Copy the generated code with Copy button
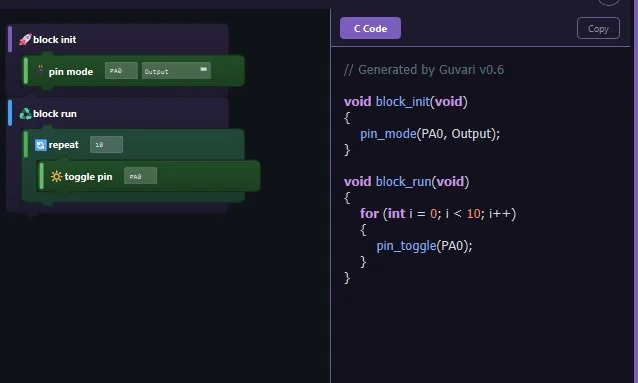638x383 pixels. [x=598, y=28]
